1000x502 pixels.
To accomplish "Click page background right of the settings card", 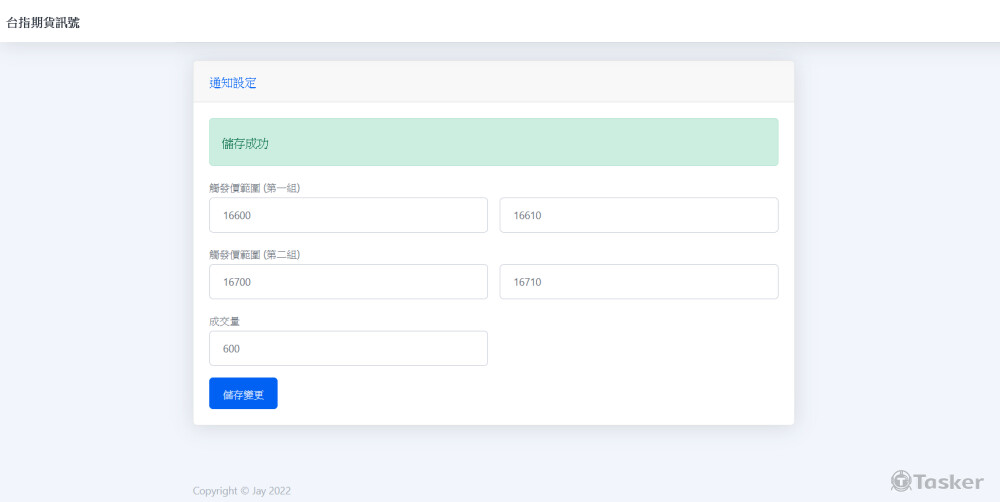I will click(895, 250).
